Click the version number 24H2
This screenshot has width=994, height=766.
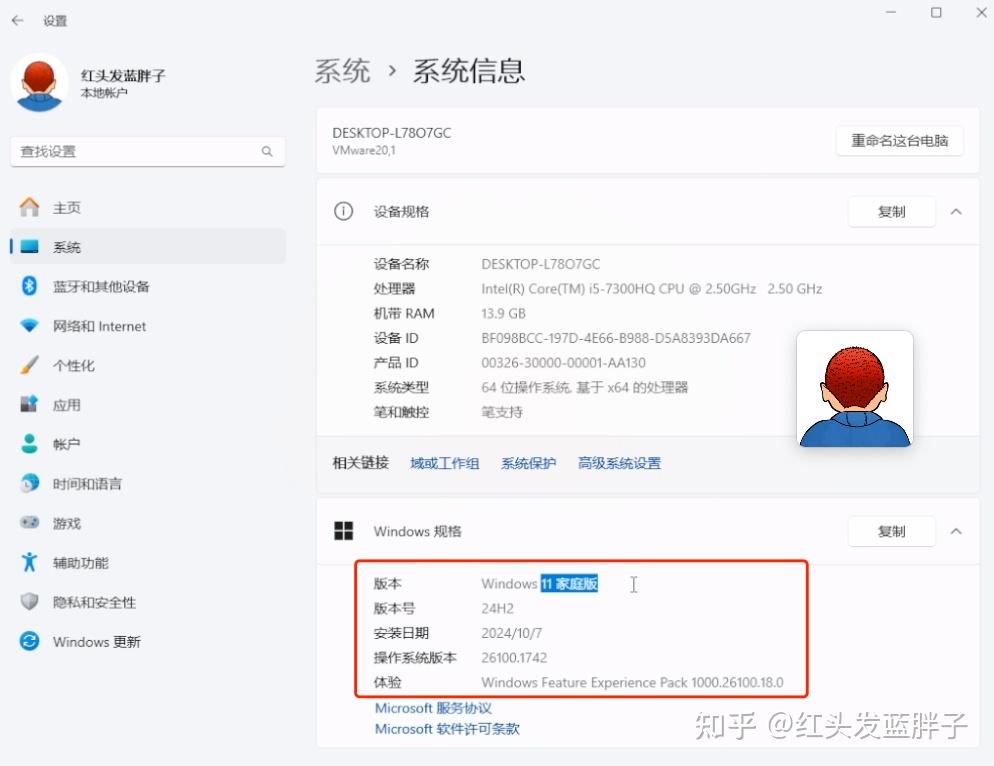coord(497,608)
